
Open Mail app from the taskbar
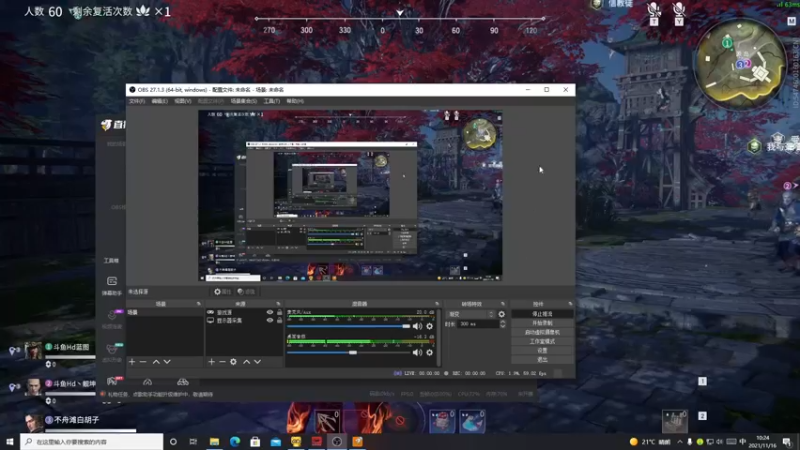pyautogui.click(x=276, y=441)
